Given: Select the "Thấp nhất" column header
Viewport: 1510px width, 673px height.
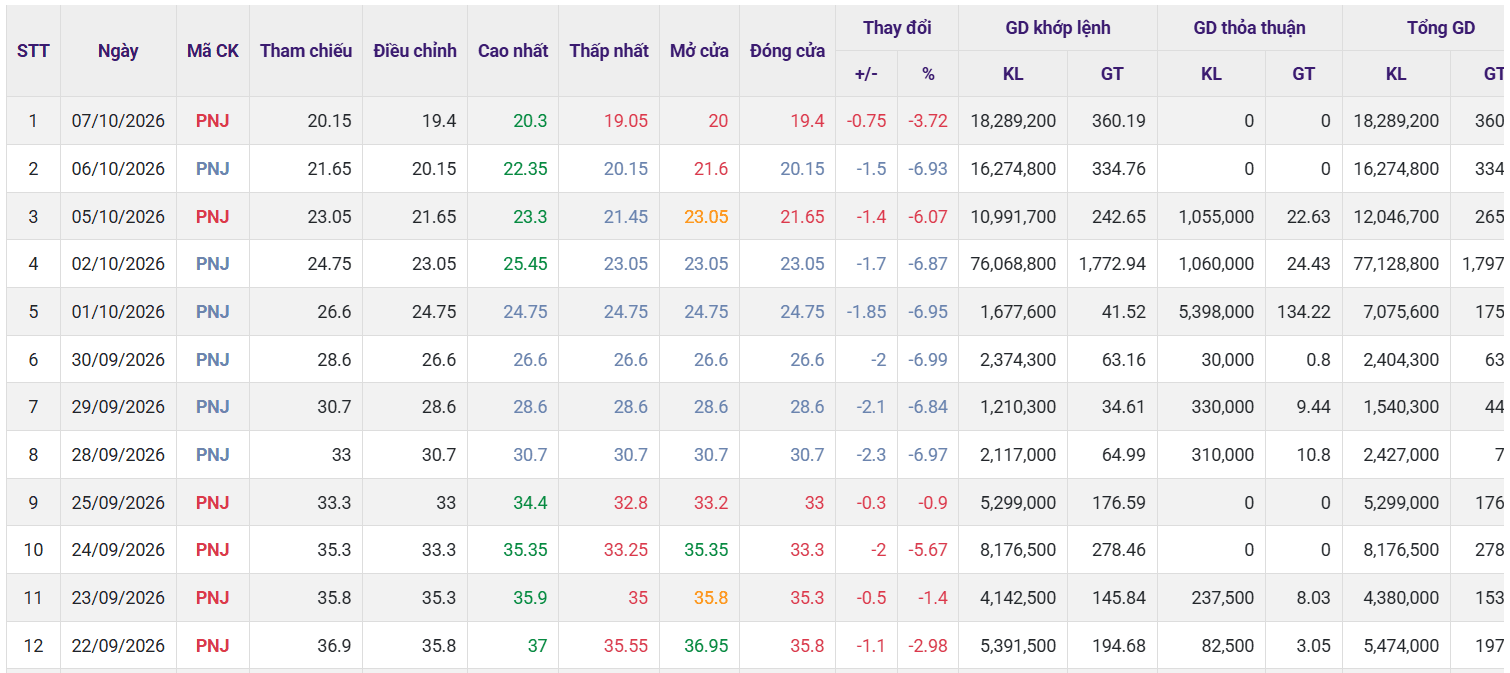Looking at the screenshot, I should [x=609, y=51].
